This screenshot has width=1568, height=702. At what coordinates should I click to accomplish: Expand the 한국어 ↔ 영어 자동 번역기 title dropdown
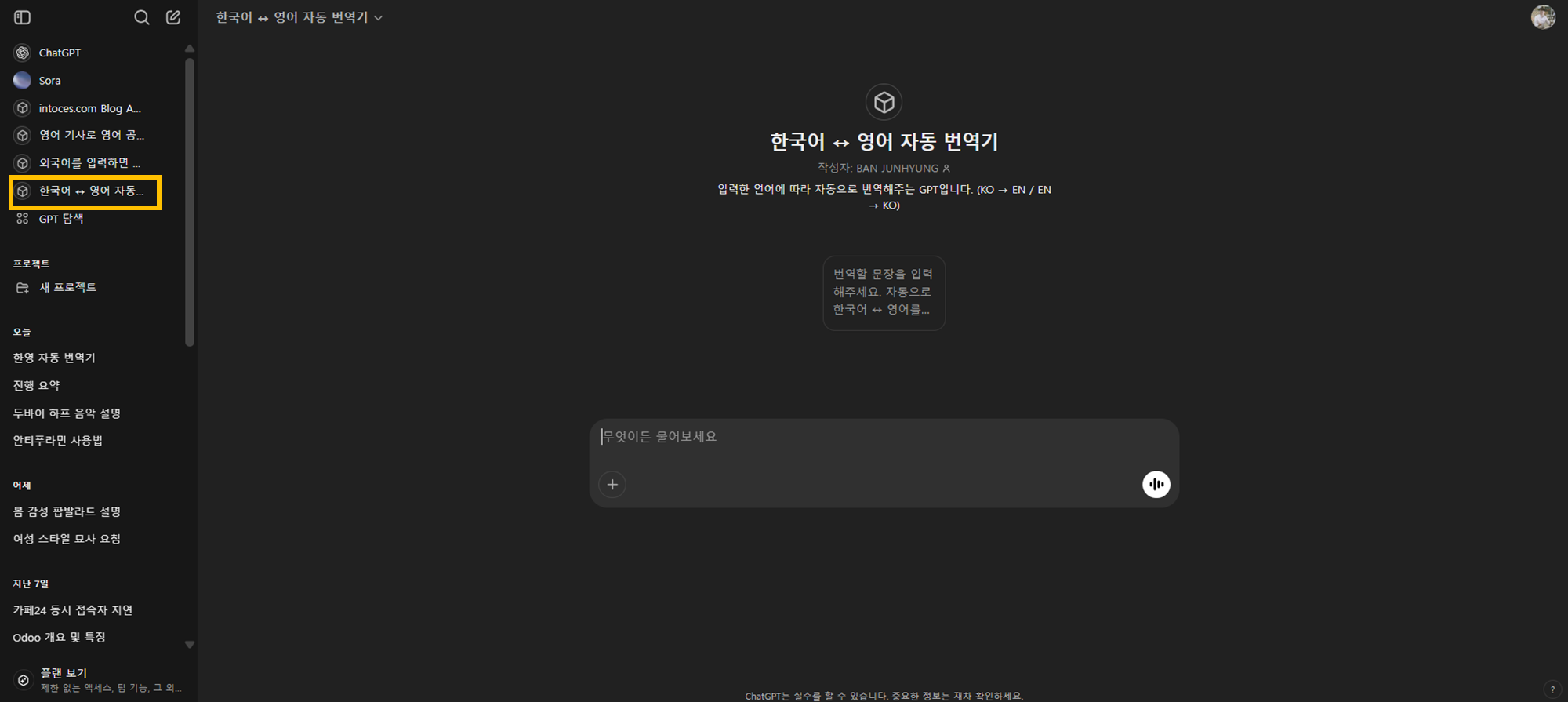click(299, 17)
